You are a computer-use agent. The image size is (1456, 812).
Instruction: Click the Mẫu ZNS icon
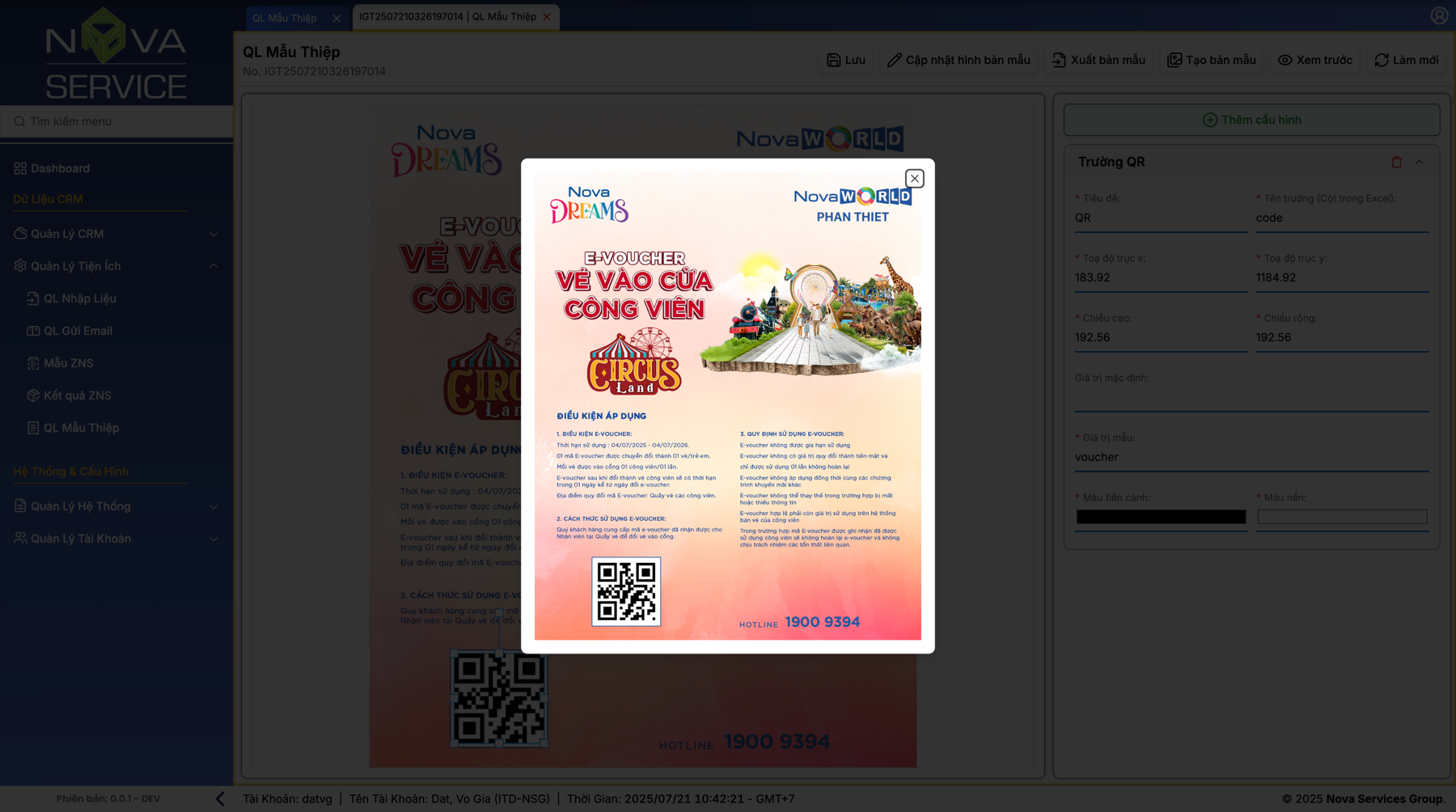33,363
